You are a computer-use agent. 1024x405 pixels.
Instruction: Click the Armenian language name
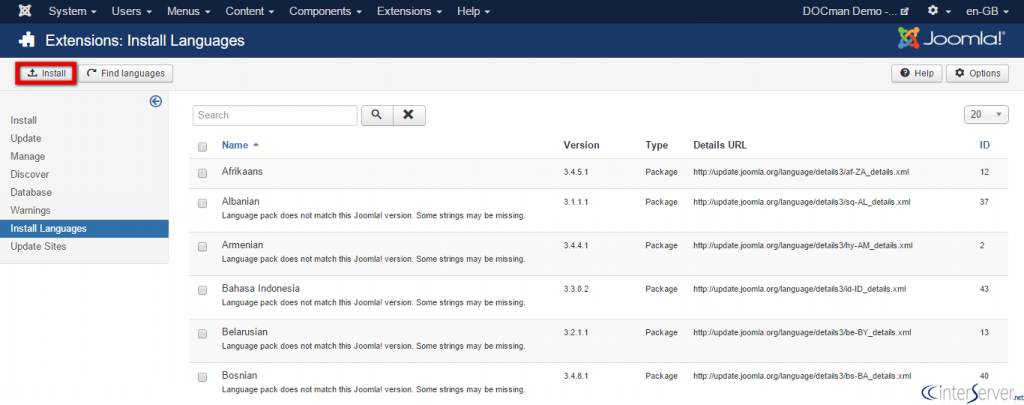coord(242,244)
